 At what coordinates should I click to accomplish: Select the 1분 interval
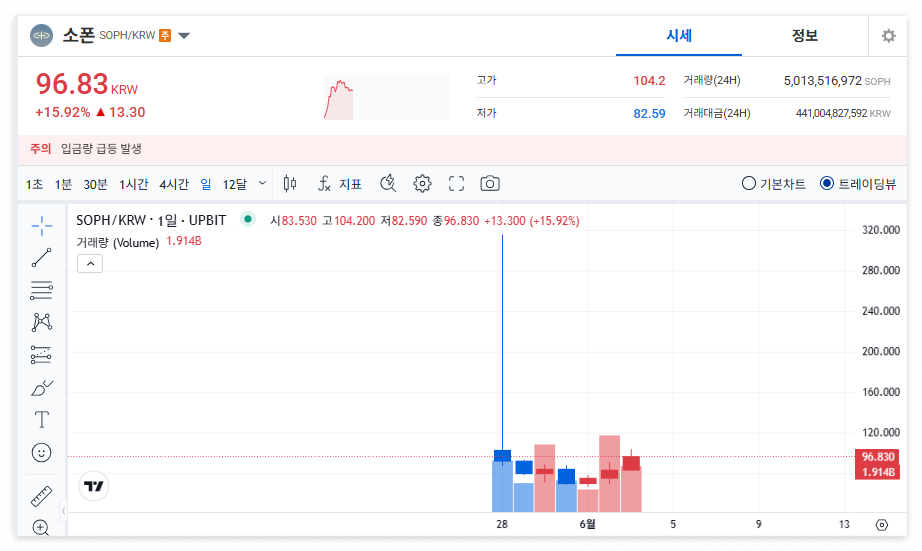tap(63, 185)
